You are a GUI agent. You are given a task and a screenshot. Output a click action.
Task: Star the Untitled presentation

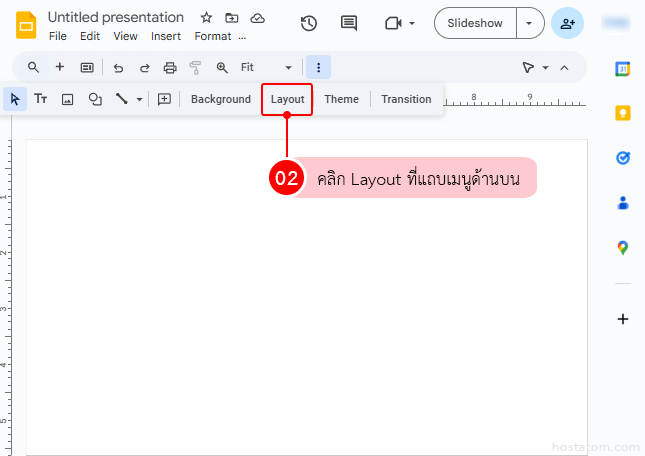click(206, 18)
